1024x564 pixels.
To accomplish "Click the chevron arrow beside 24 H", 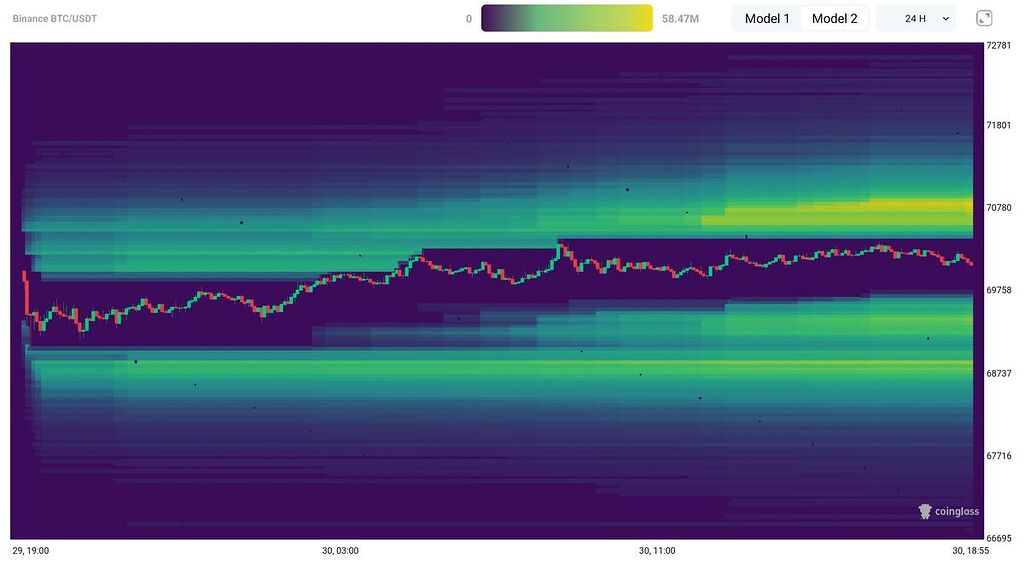I will click(945, 18).
